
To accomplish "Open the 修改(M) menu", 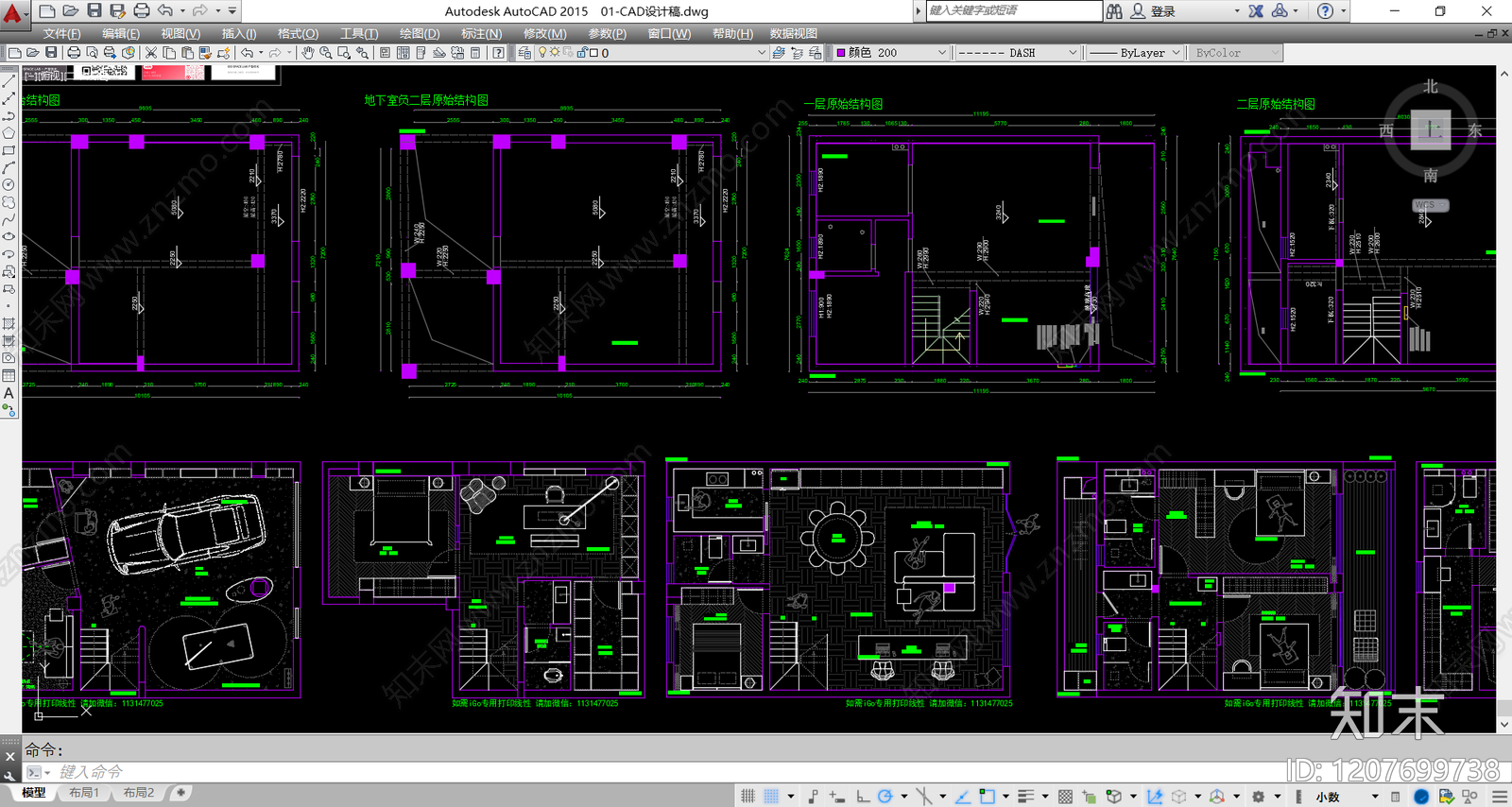I will (x=545, y=33).
